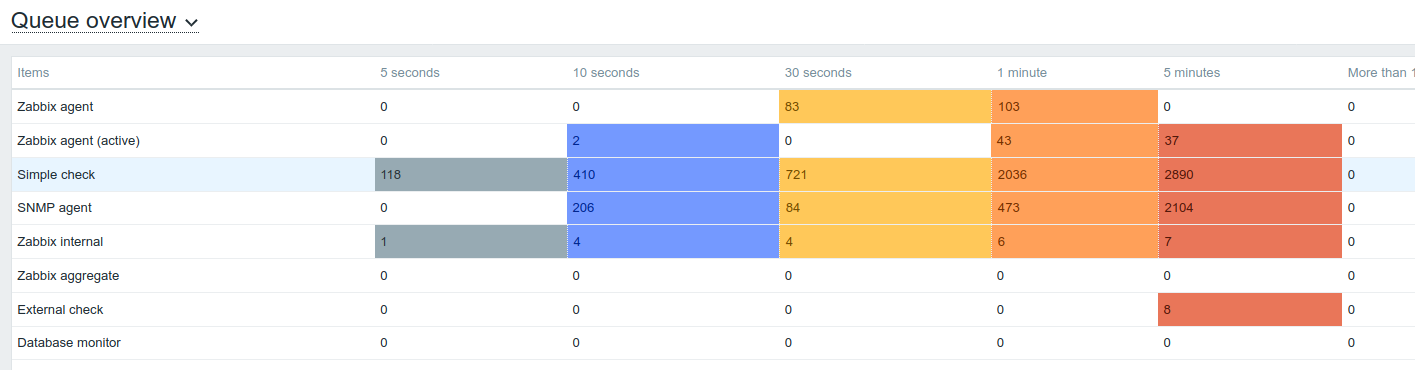This screenshot has width=1415, height=370.
Task: Select the External check row label
Action: tap(60, 310)
